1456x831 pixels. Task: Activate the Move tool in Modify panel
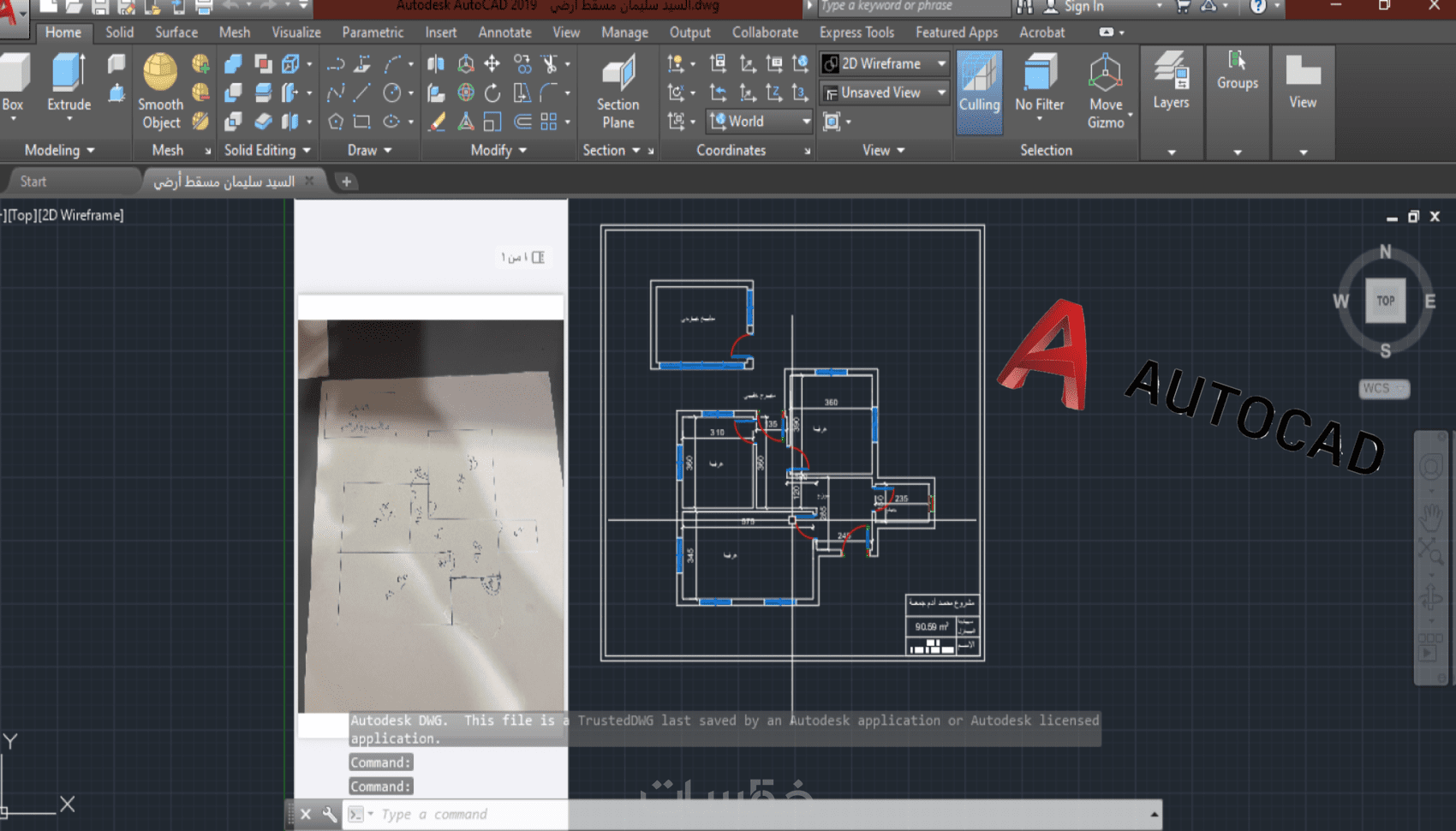[492, 63]
